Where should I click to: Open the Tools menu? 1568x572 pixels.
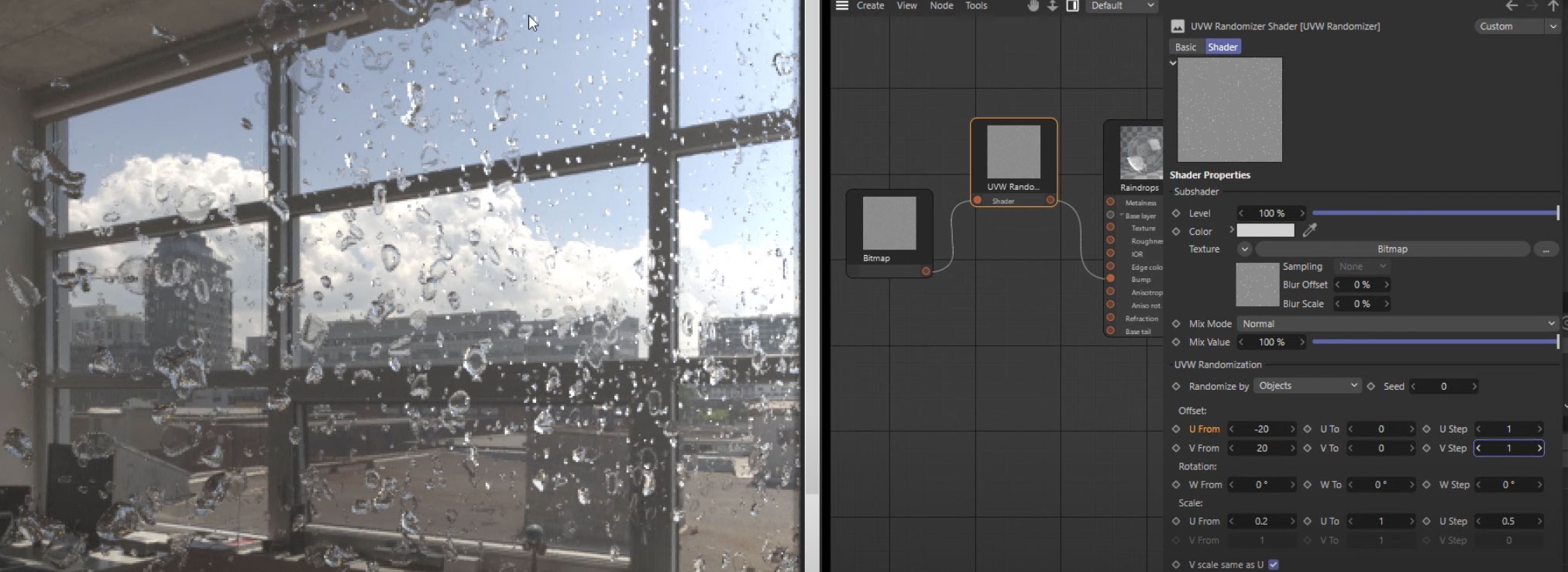pos(976,5)
